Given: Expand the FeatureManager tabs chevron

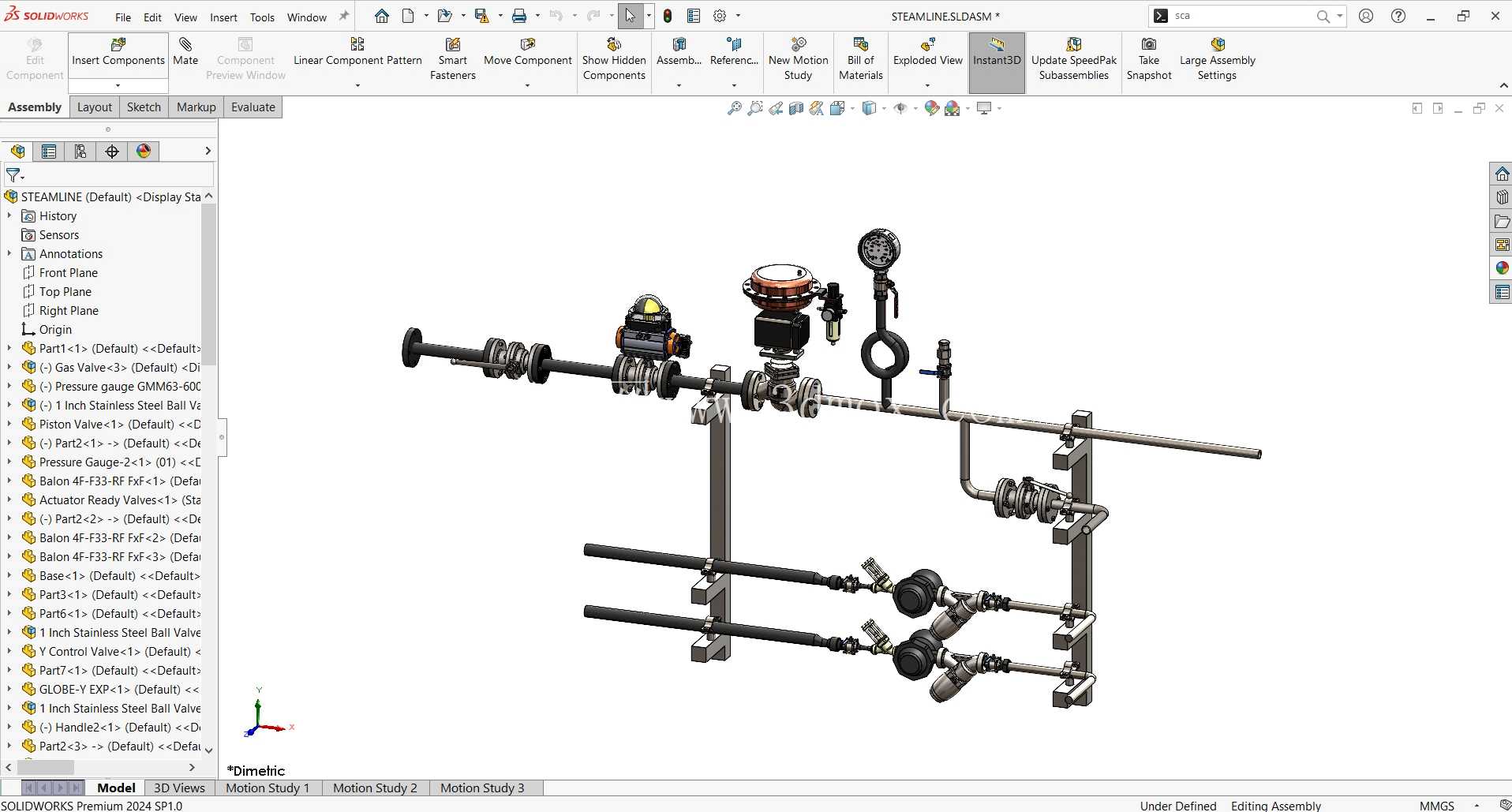Looking at the screenshot, I should pyautogui.click(x=208, y=151).
